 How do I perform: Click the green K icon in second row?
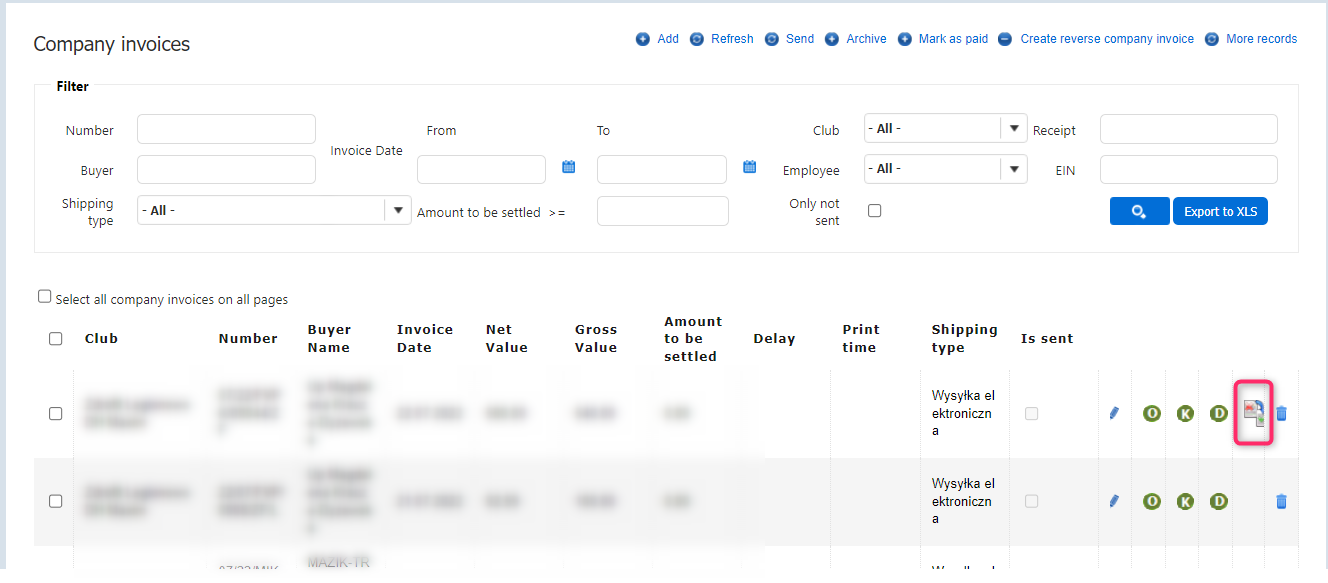pos(1185,501)
